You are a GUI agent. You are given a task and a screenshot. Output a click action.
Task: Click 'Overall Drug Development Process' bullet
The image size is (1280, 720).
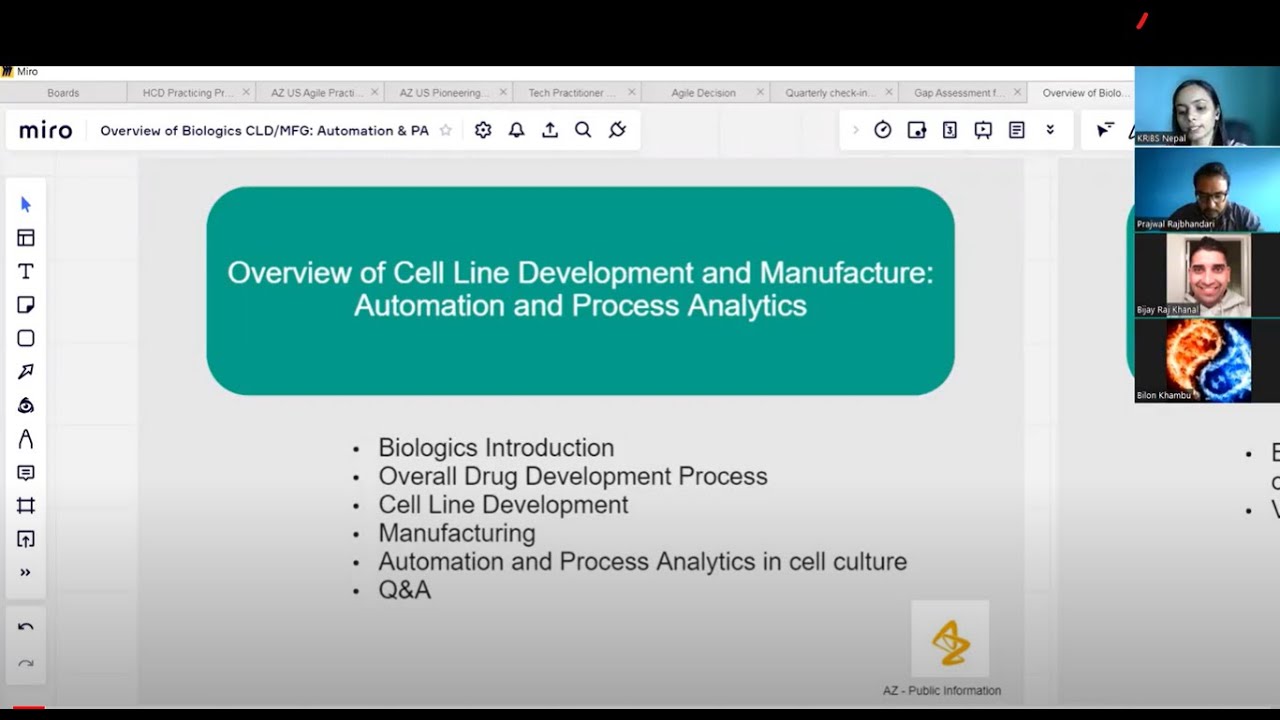pyautogui.click(x=573, y=476)
